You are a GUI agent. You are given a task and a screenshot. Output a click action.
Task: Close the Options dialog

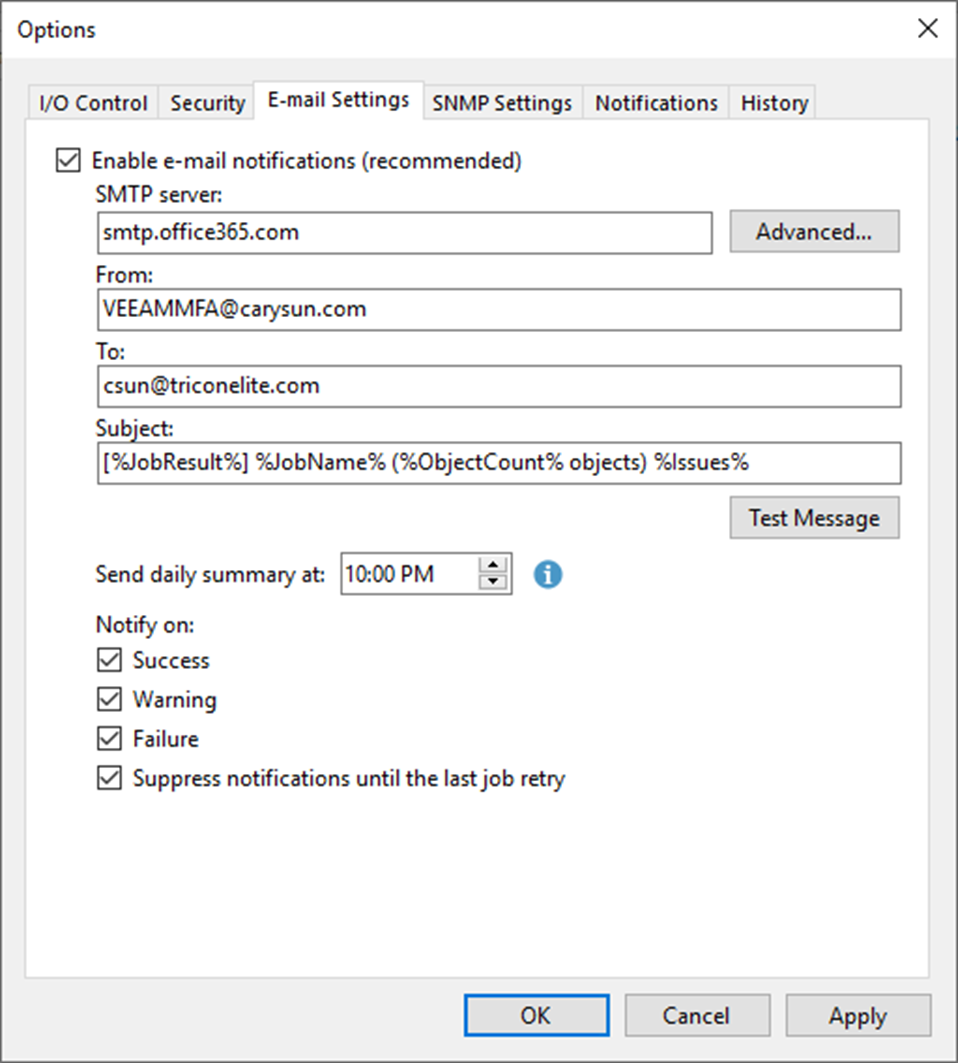927,28
